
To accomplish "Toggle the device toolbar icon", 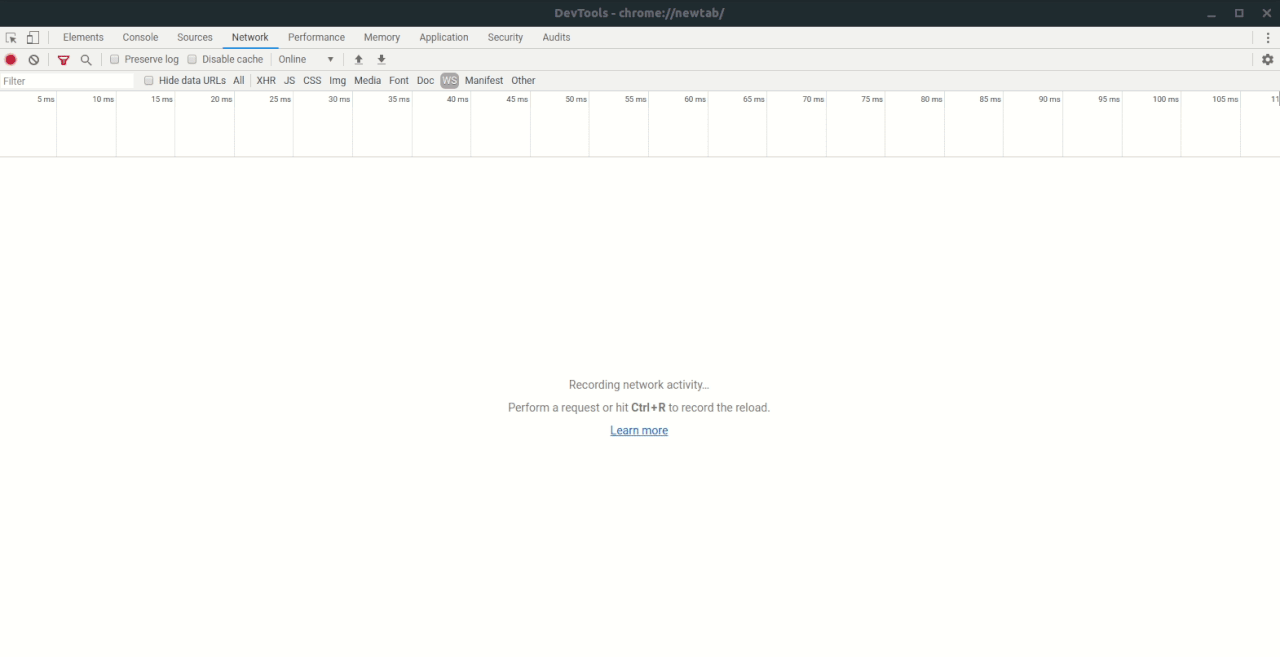I will pyautogui.click(x=33, y=37).
